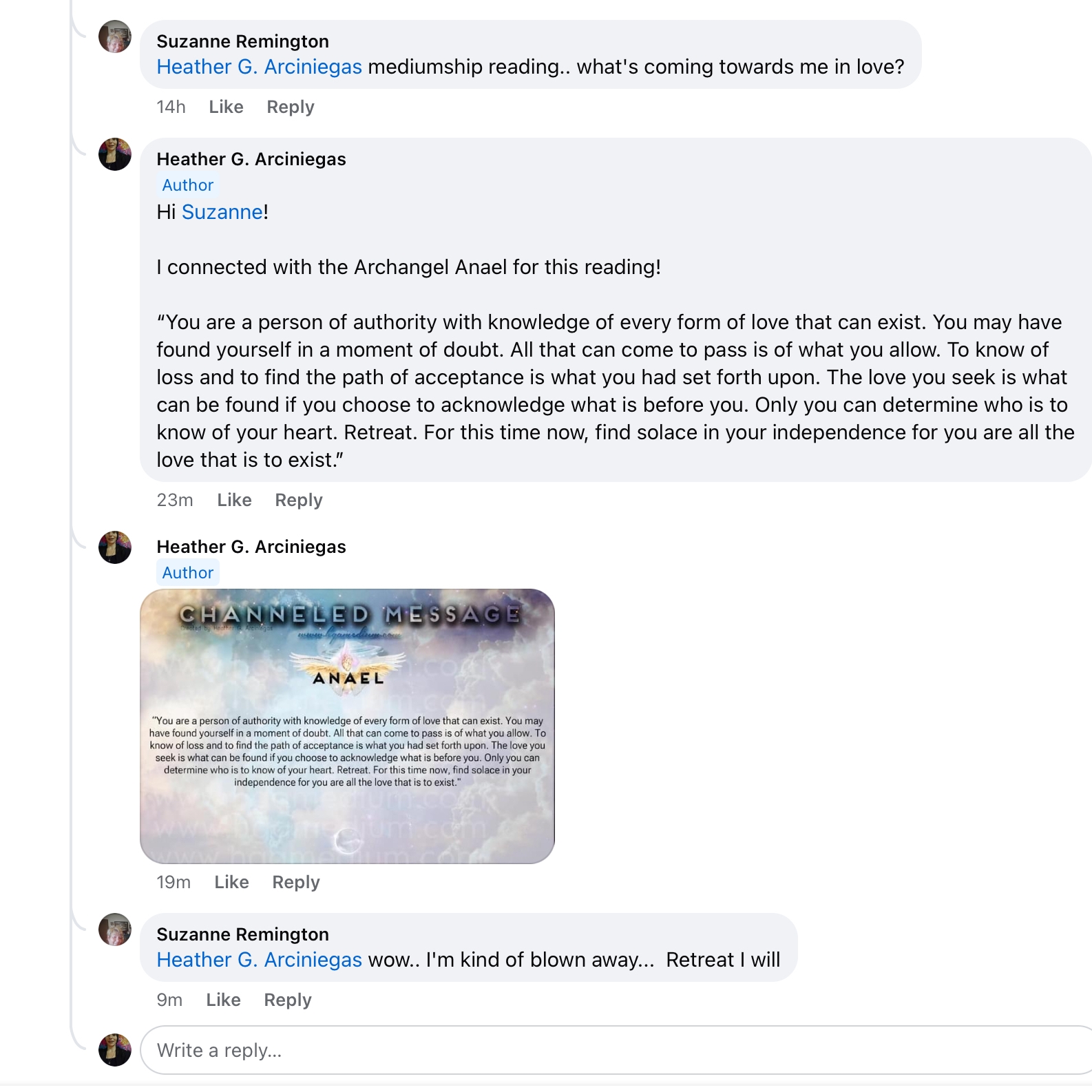Click Heather's avatar beside the image comment

point(115,547)
